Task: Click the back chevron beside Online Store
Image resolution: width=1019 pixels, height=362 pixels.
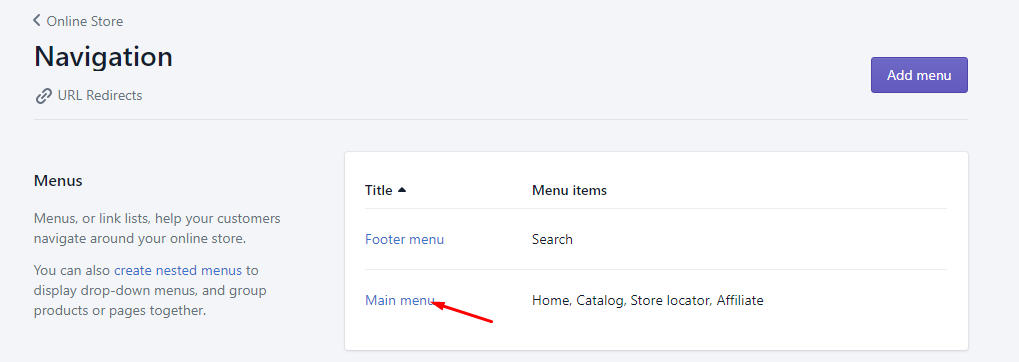Action: pyautogui.click(x=37, y=21)
